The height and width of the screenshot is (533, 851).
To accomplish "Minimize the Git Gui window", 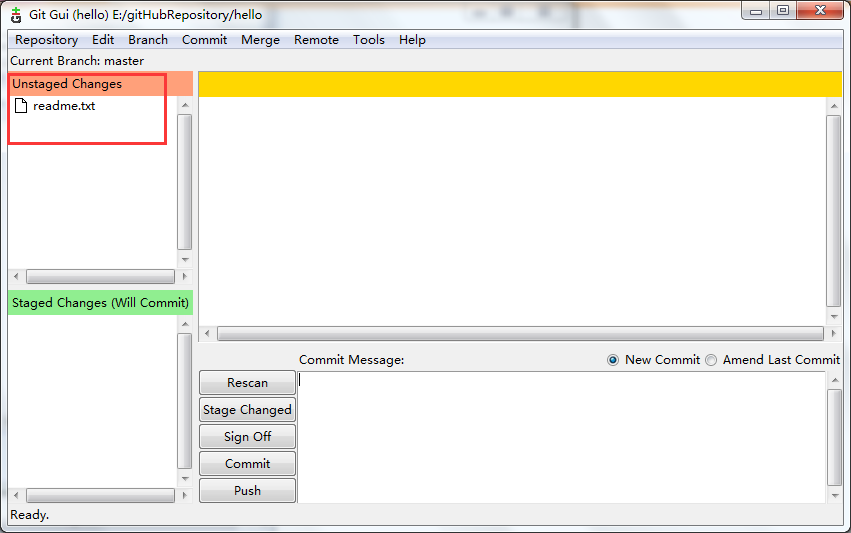I will click(755, 10).
